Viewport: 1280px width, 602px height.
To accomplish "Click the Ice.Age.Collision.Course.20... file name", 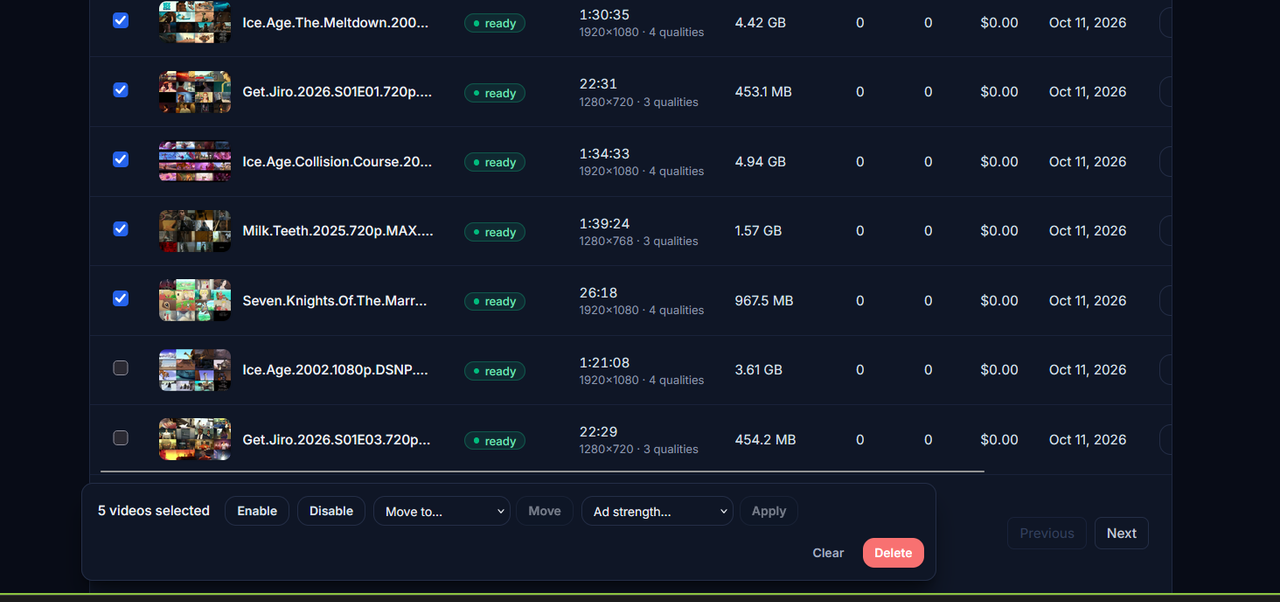I will coord(338,161).
